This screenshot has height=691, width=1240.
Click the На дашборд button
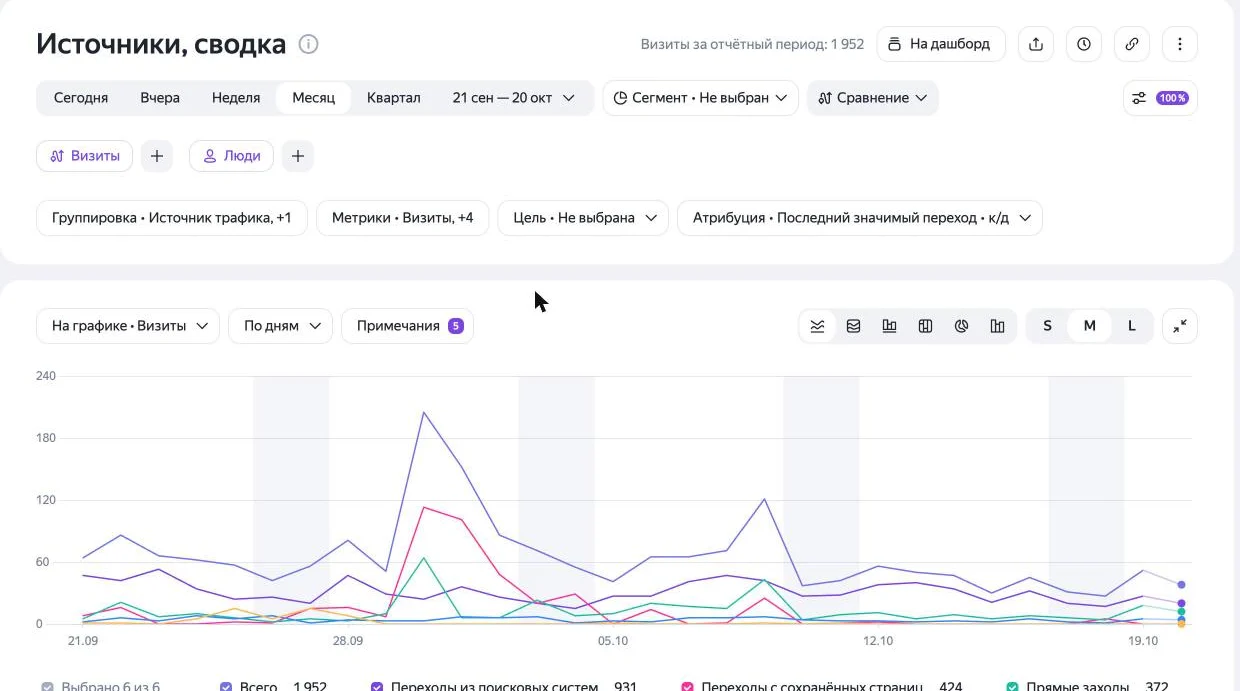(x=941, y=44)
